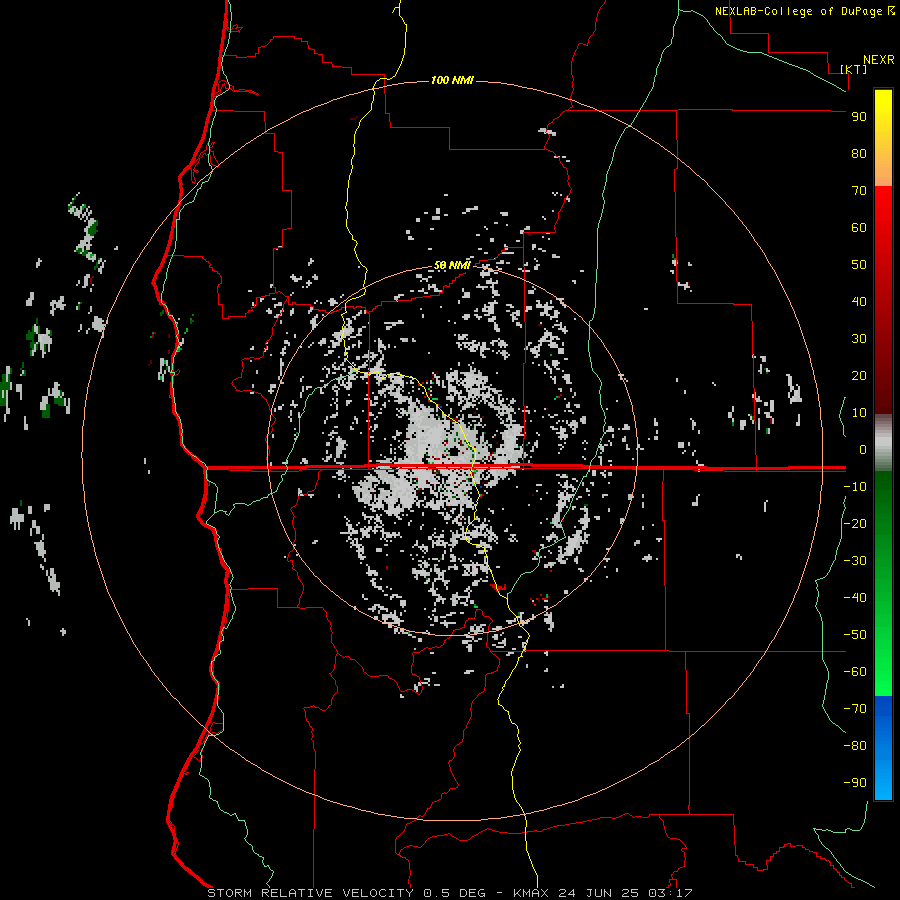Screen dimensions: 900x900
Task: Click the 50 NMI range ring label
Action: (452, 265)
